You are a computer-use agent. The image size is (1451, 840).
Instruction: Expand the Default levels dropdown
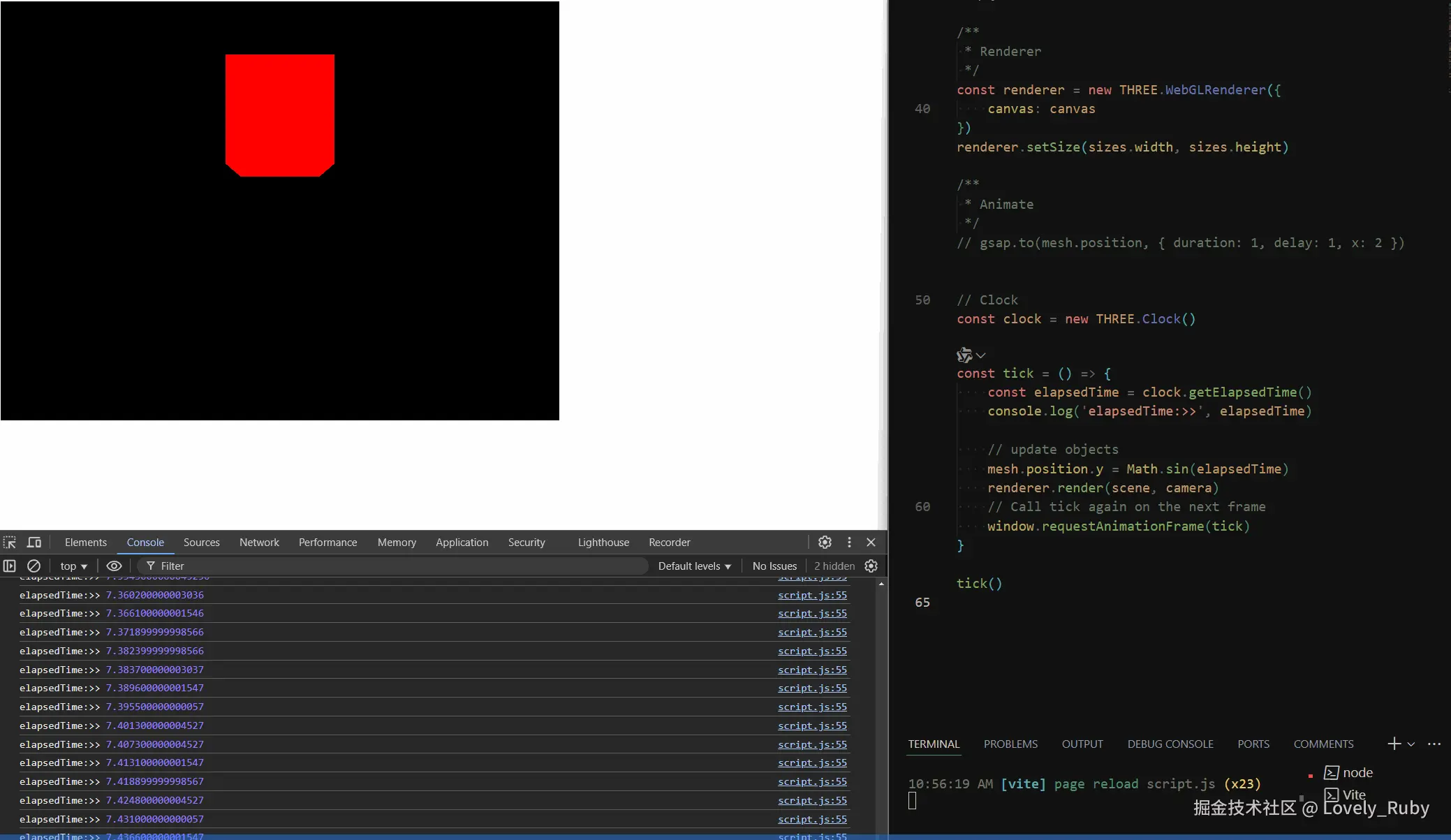coord(694,566)
